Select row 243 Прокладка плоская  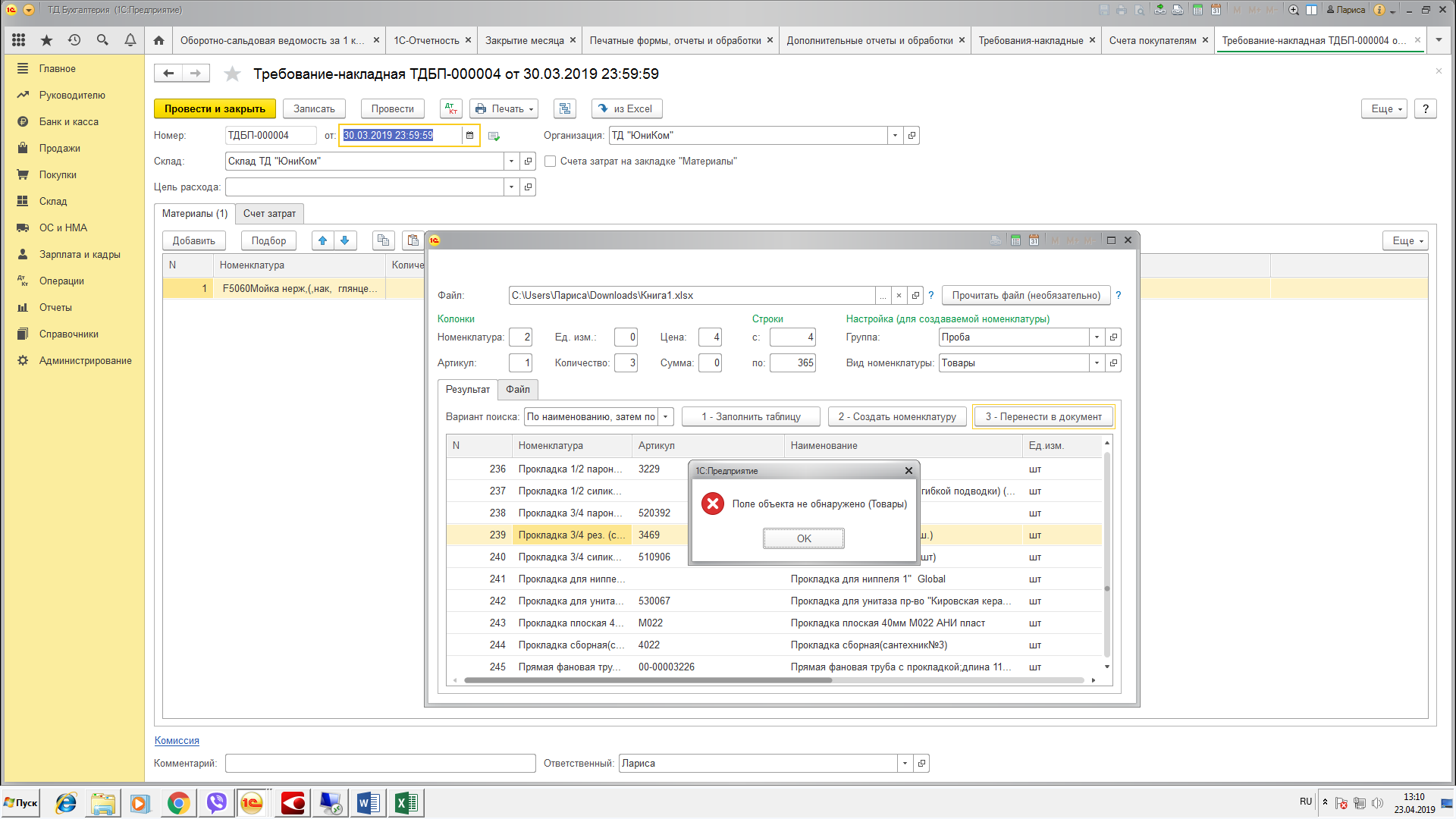click(x=773, y=623)
